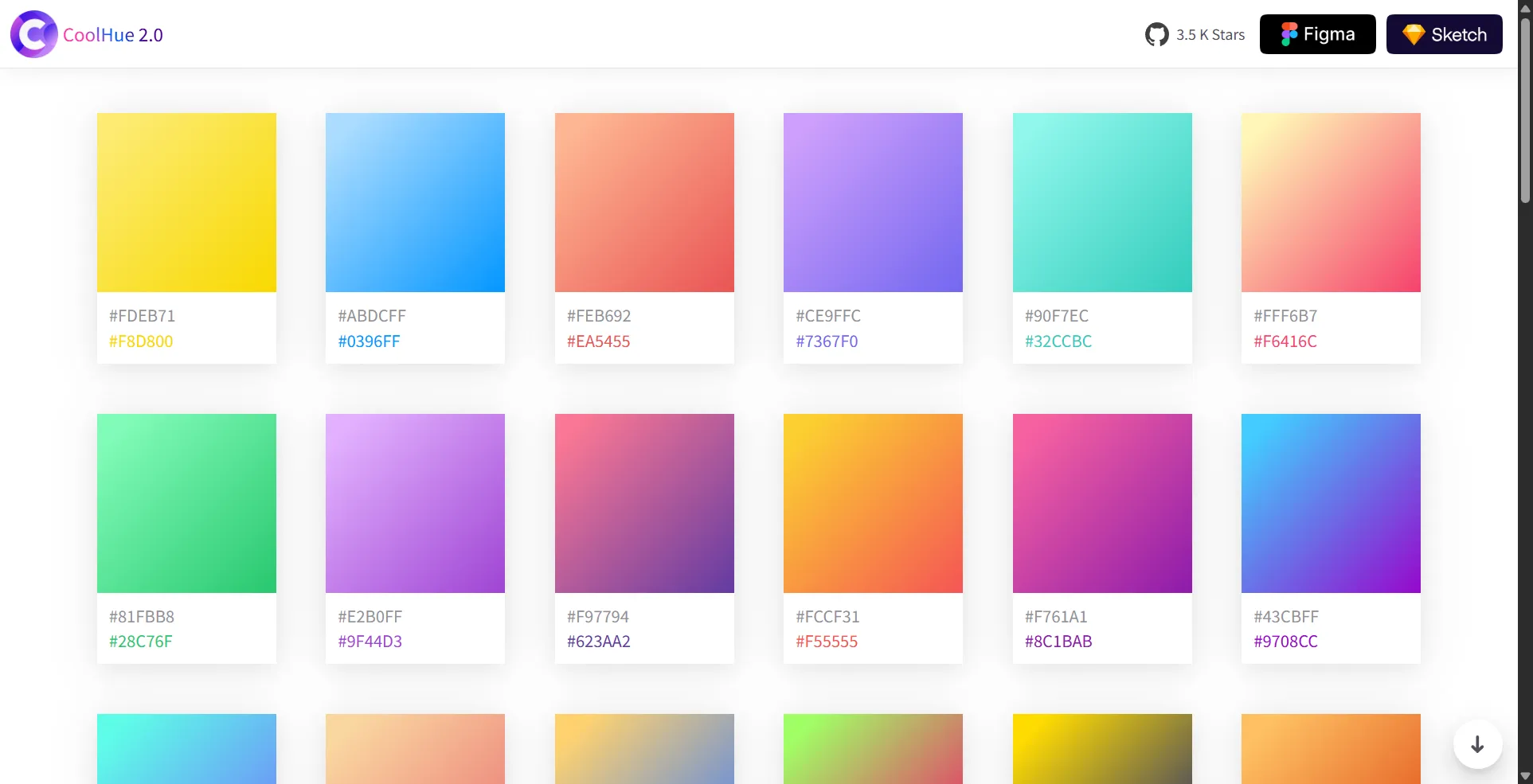1533x784 pixels.
Task: Copy the #81FBB8 color code
Action: (x=142, y=617)
